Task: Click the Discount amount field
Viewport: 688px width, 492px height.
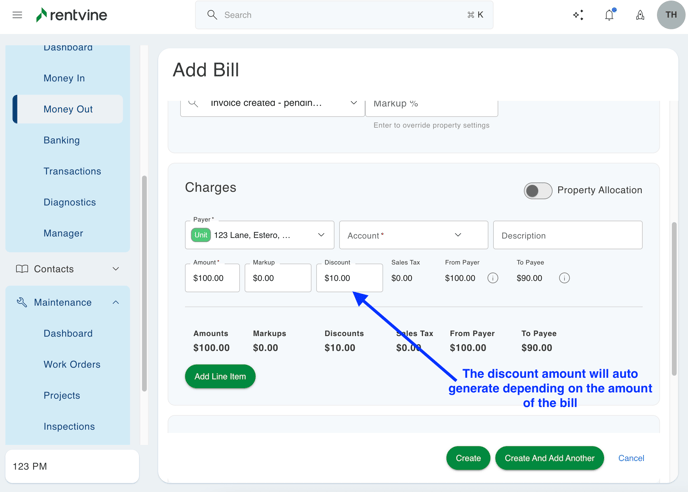Action: coord(349,279)
